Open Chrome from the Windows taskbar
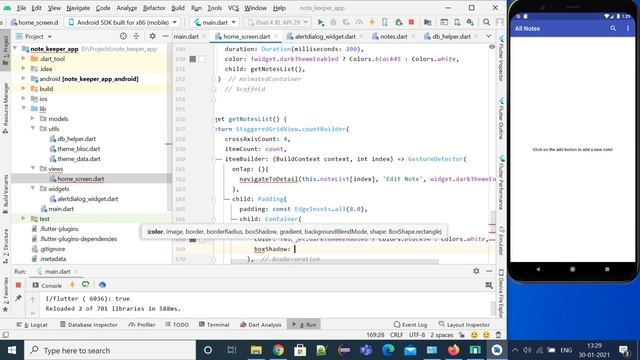The height and width of the screenshot is (360, 640). (x=278, y=350)
